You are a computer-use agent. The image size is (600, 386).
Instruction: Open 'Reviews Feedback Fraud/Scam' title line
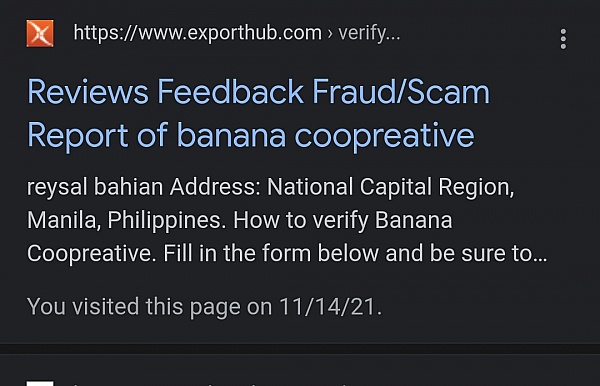259,91
